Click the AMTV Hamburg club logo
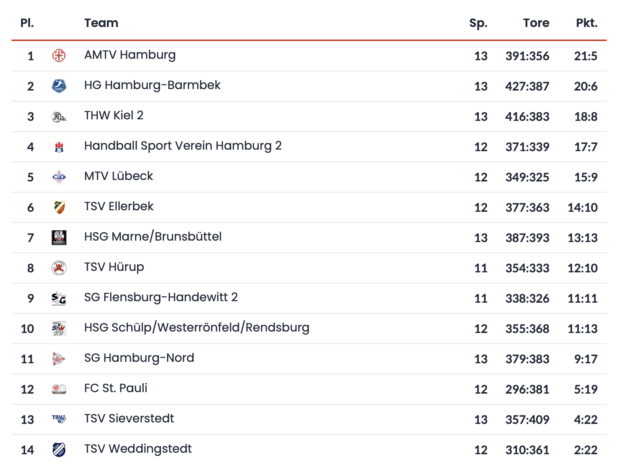Image resolution: width=620 pixels, height=469 pixels. point(59,56)
